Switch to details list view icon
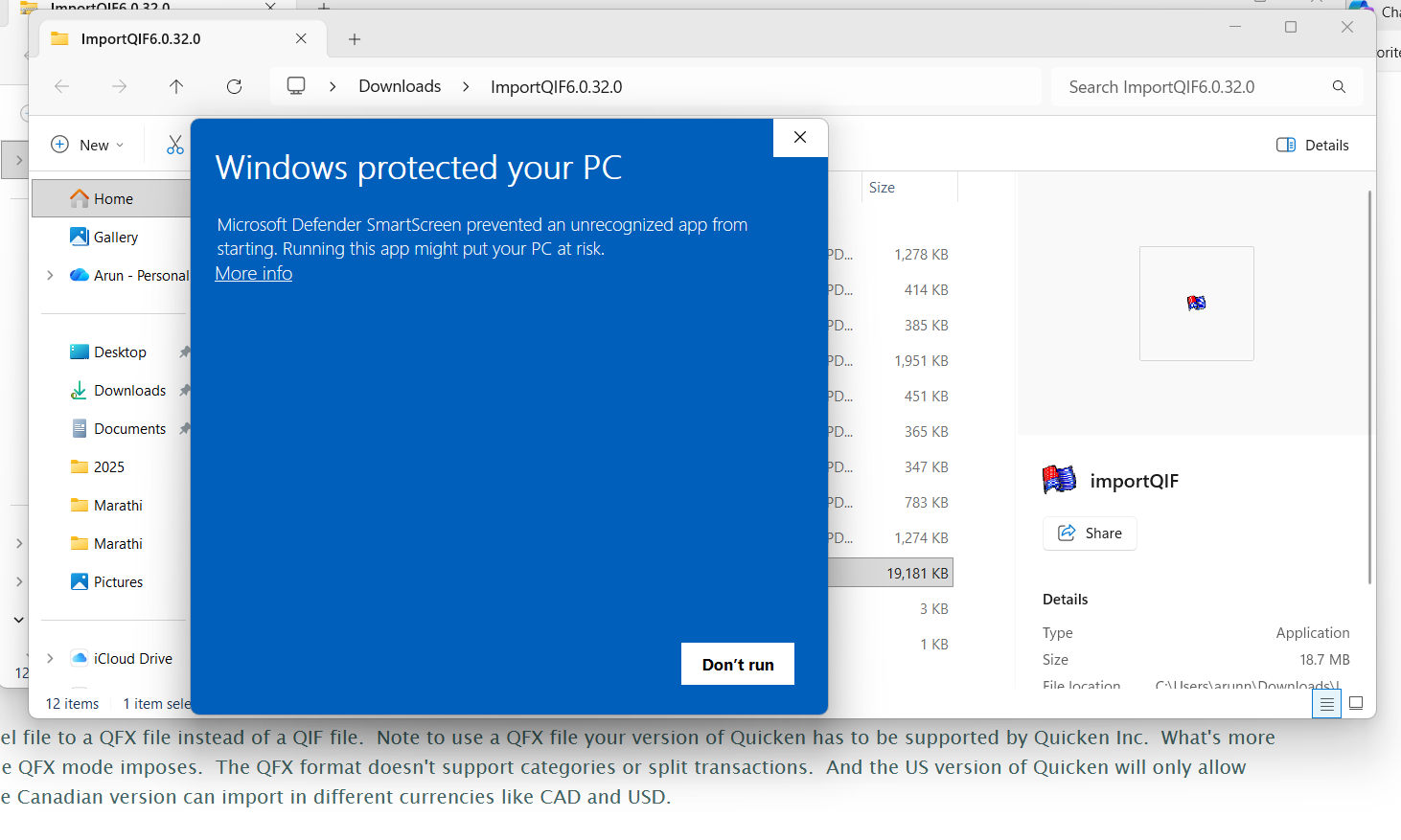 (x=1326, y=704)
